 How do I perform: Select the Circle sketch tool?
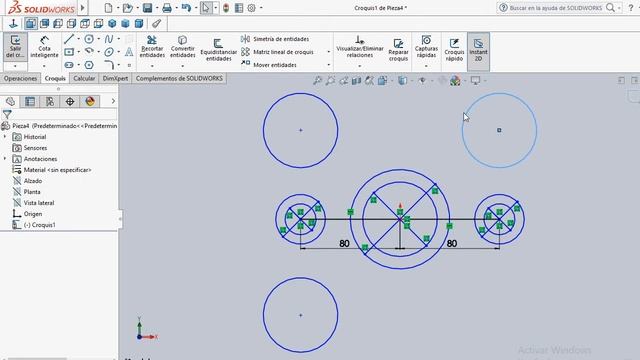[89, 39]
